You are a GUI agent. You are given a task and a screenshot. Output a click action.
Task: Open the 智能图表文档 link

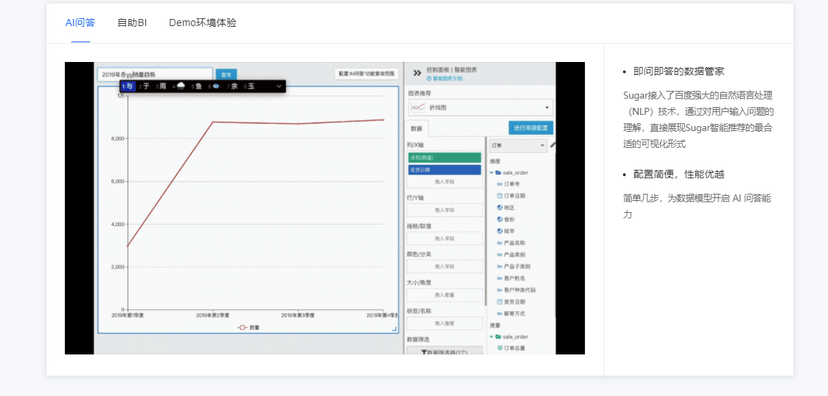(444, 78)
